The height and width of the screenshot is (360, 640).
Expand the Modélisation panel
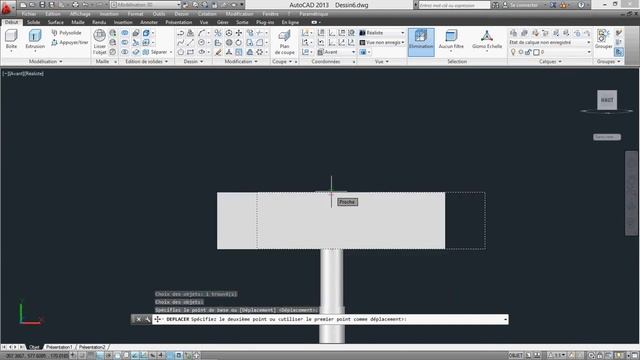(x=45, y=62)
